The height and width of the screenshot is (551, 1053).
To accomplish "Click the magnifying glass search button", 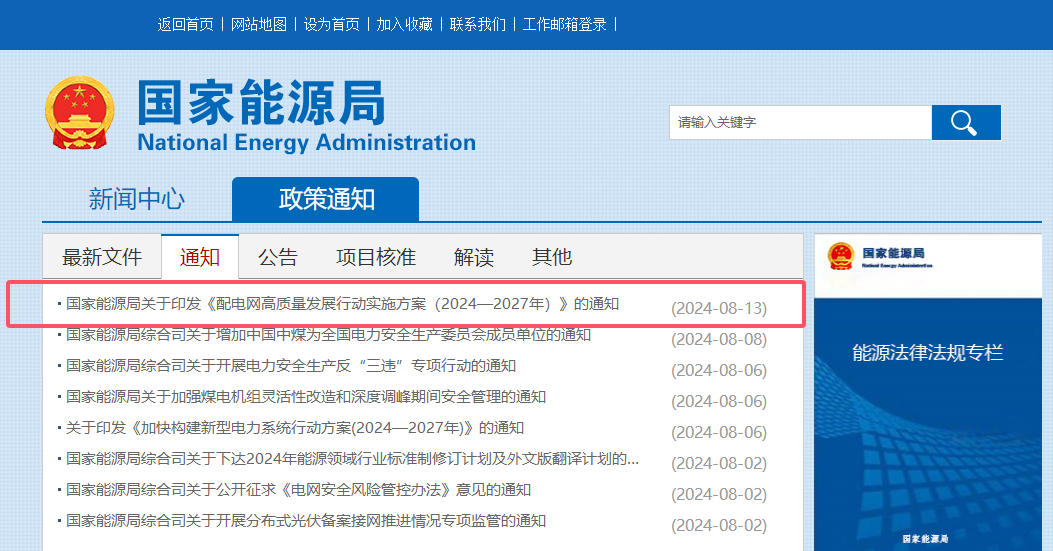I will point(965,122).
